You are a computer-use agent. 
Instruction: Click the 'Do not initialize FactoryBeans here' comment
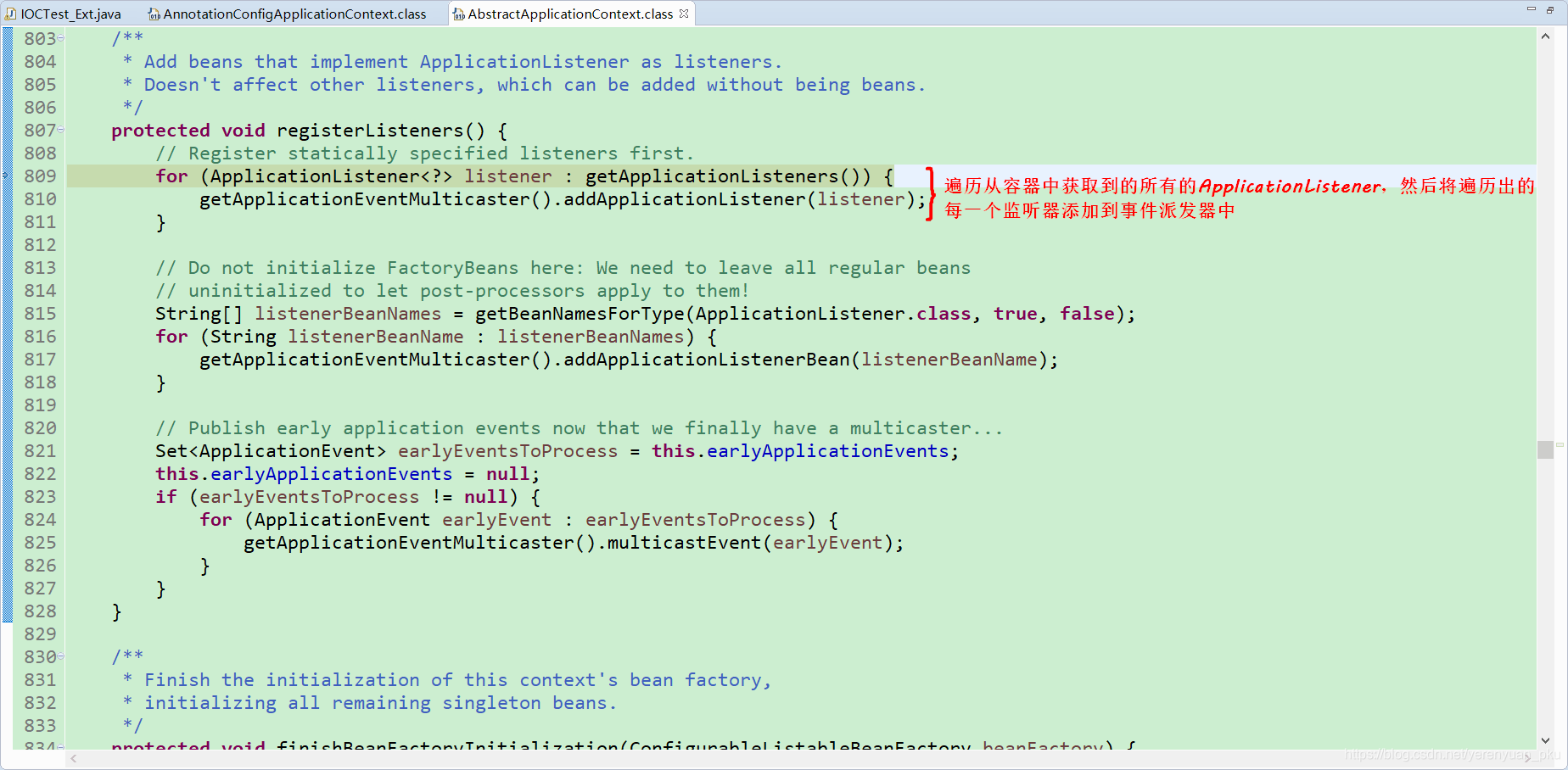point(563,268)
